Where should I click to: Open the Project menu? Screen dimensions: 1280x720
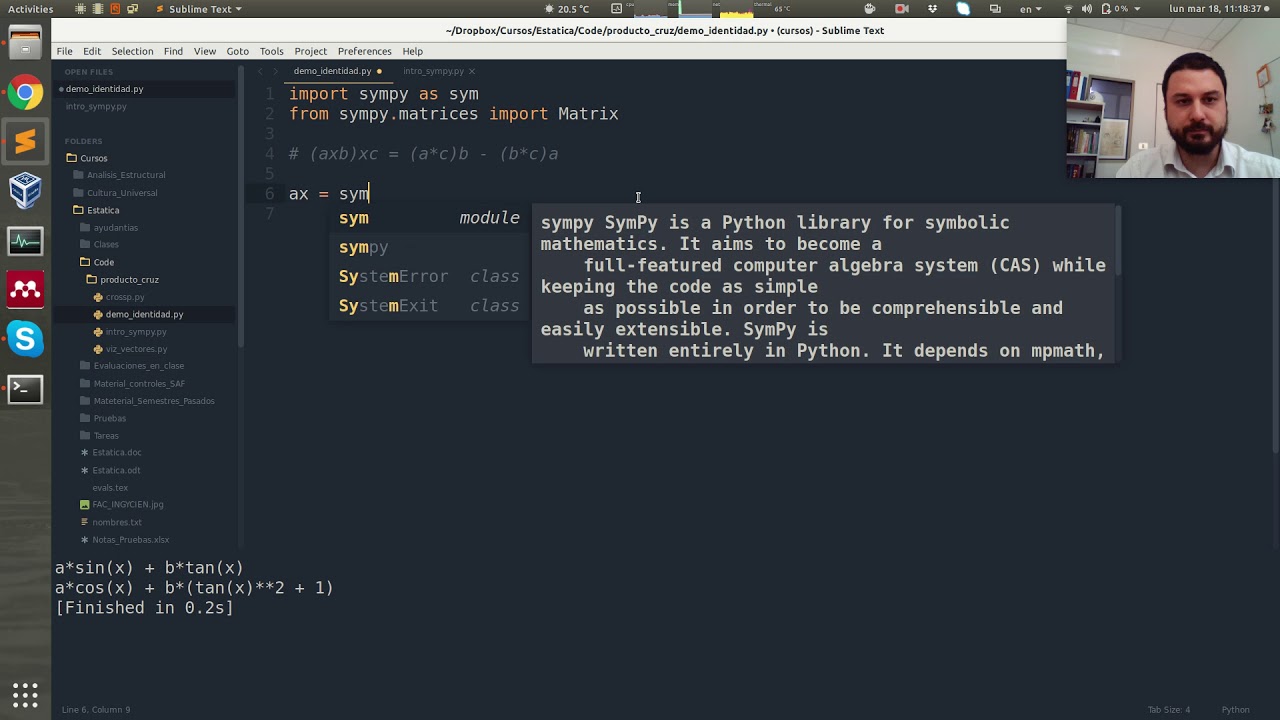[x=310, y=51]
